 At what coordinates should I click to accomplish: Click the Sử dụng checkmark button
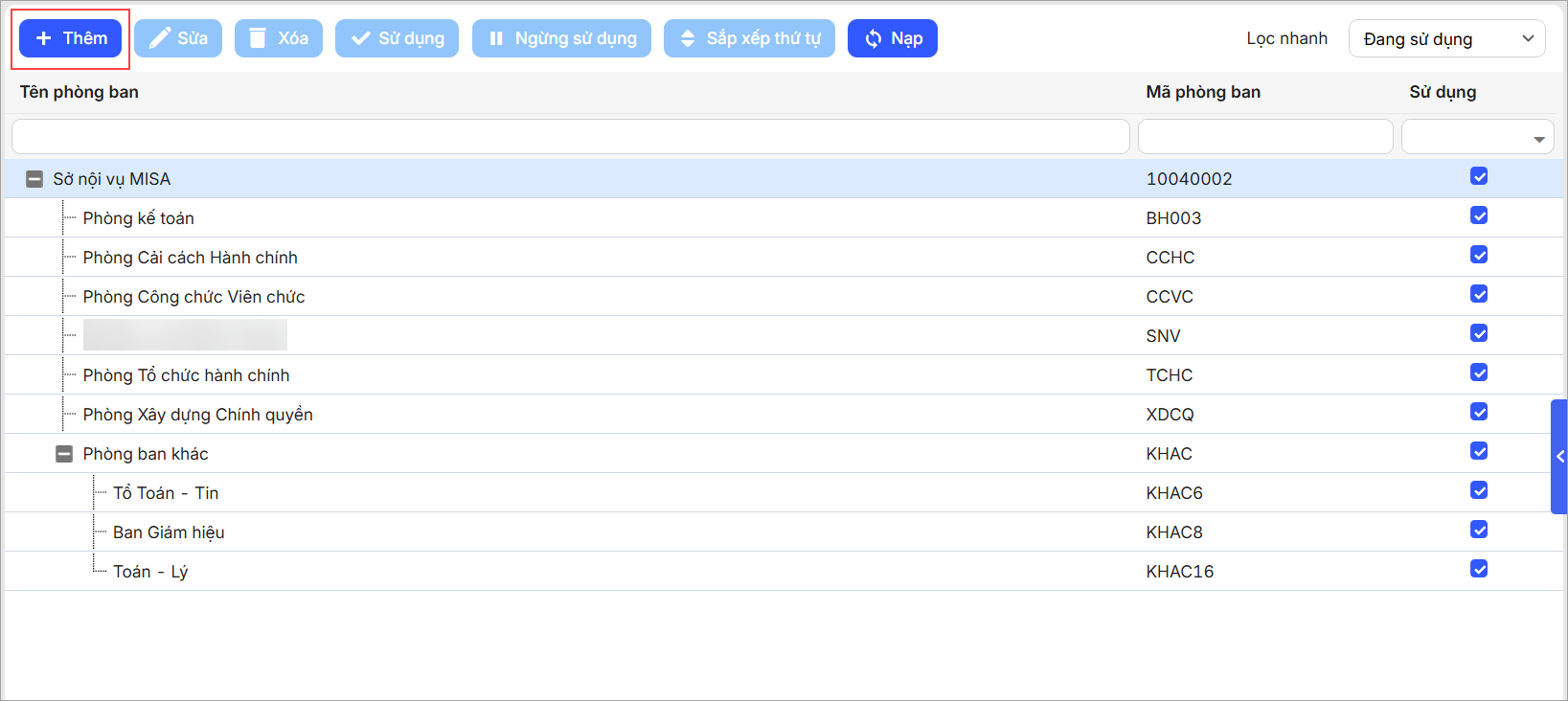pos(397,38)
